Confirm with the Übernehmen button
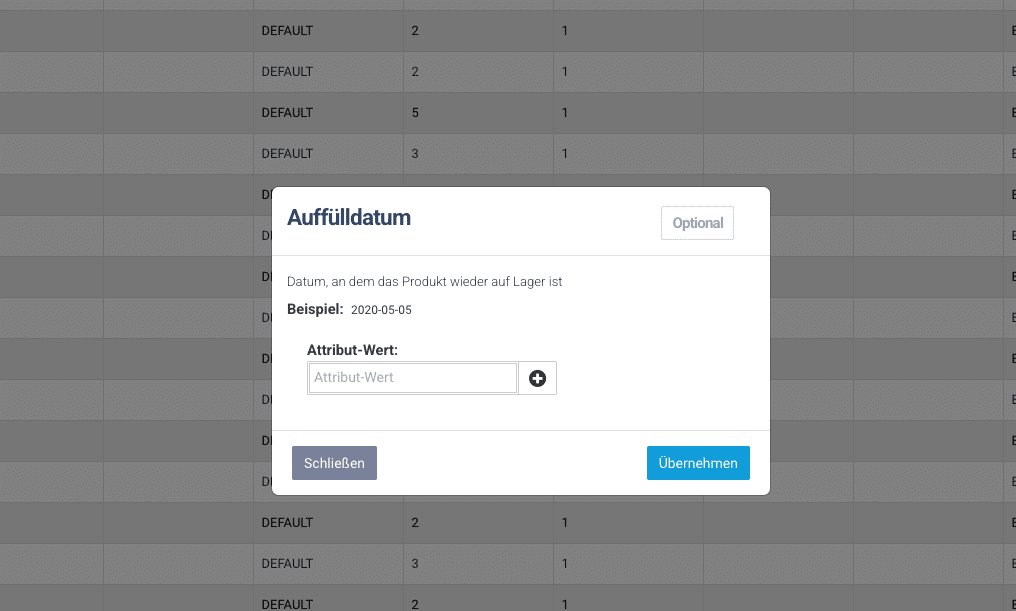The width and height of the screenshot is (1016, 611). click(698, 463)
